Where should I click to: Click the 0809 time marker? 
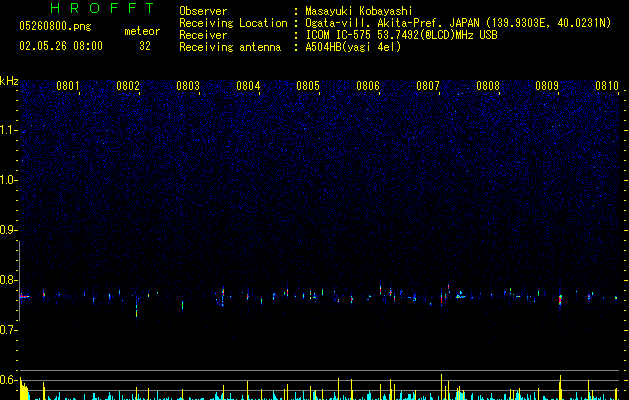point(547,86)
